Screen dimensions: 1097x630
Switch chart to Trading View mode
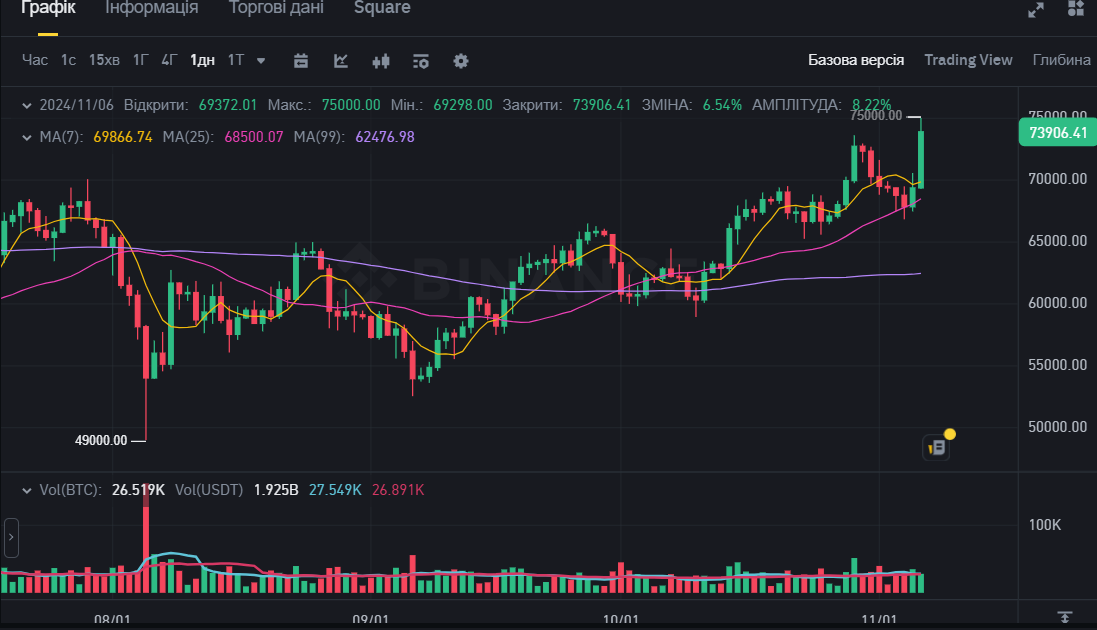(x=967, y=60)
